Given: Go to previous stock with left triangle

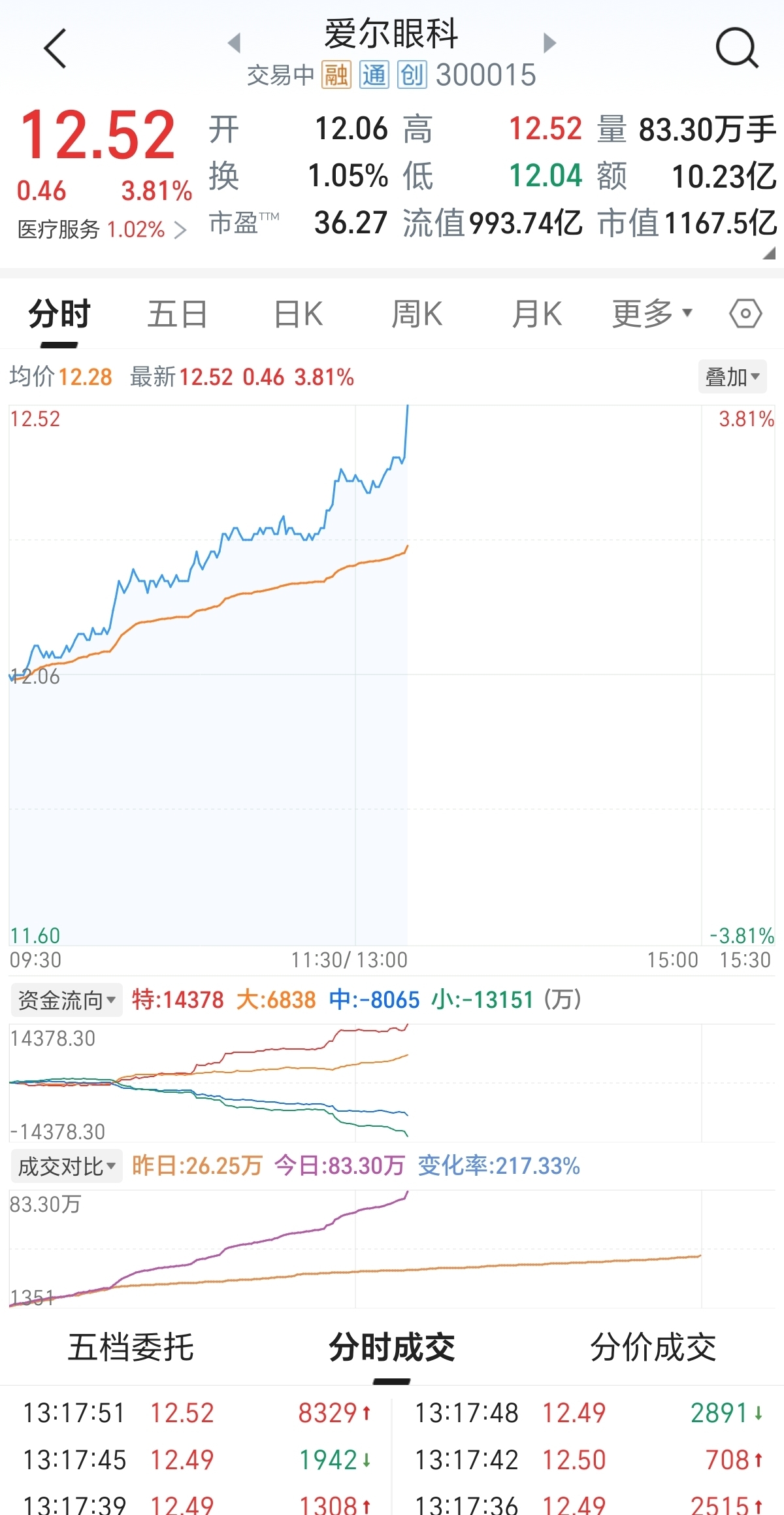Looking at the screenshot, I should tap(234, 43).
